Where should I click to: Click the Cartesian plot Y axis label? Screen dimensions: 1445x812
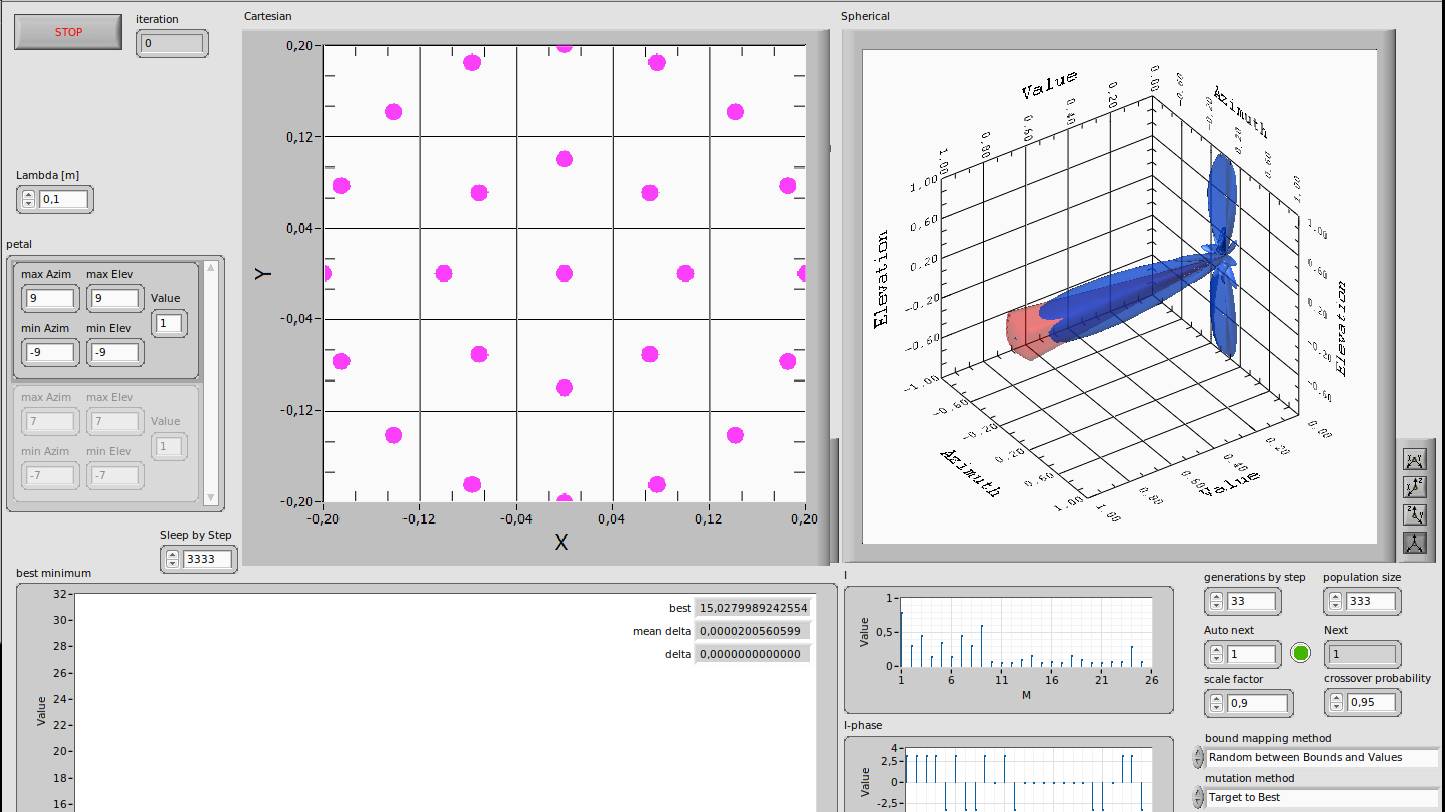pos(263,273)
